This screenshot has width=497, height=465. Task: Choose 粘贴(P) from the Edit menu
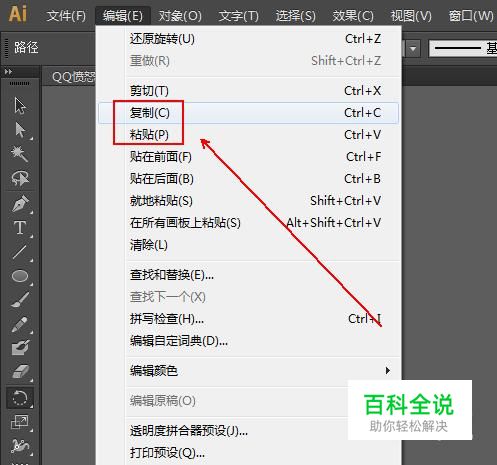(x=248, y=135)
